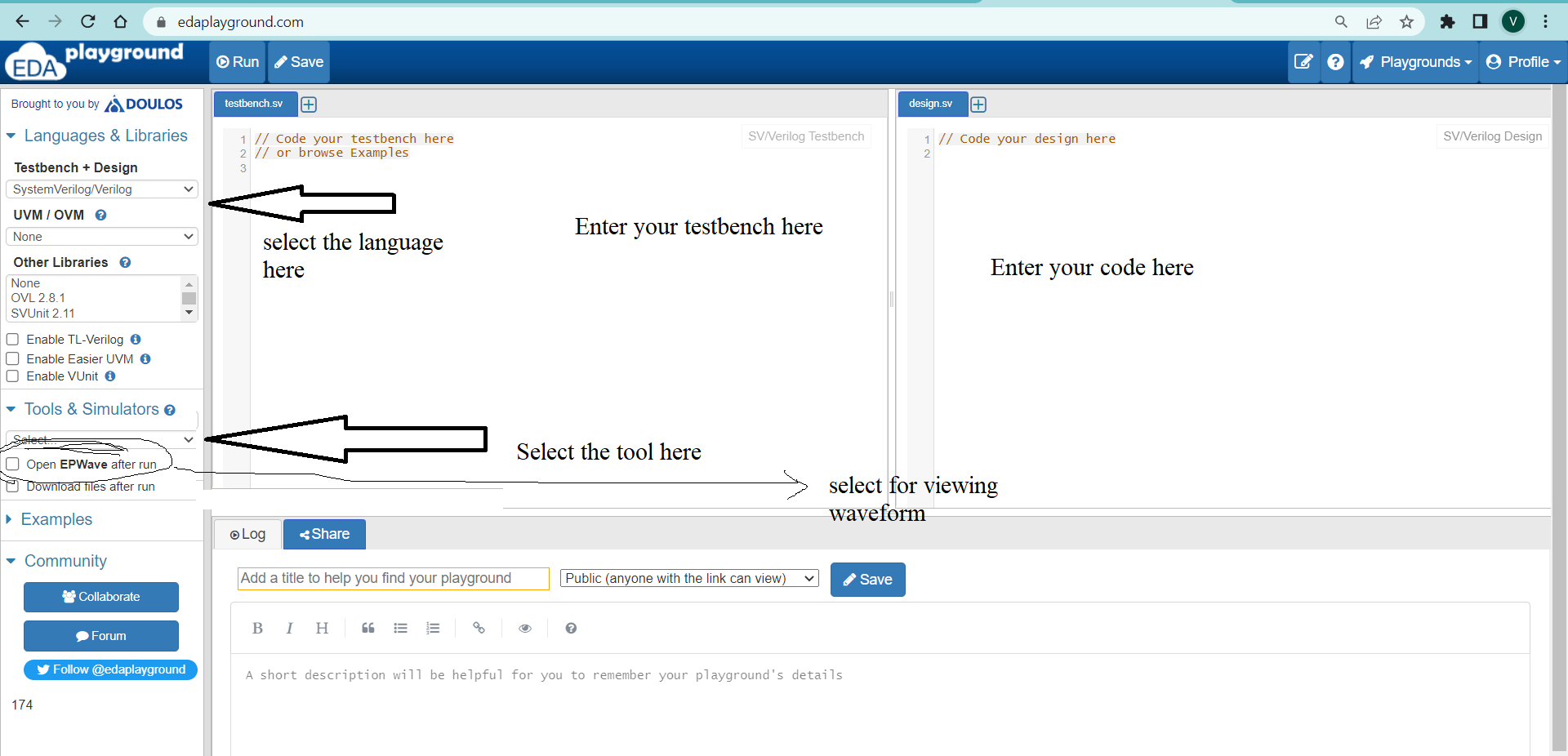Add a new testbench file with plus icon
Viewport: 1568px width, 756px height.
pyautogui.click(x=309, y=105)
